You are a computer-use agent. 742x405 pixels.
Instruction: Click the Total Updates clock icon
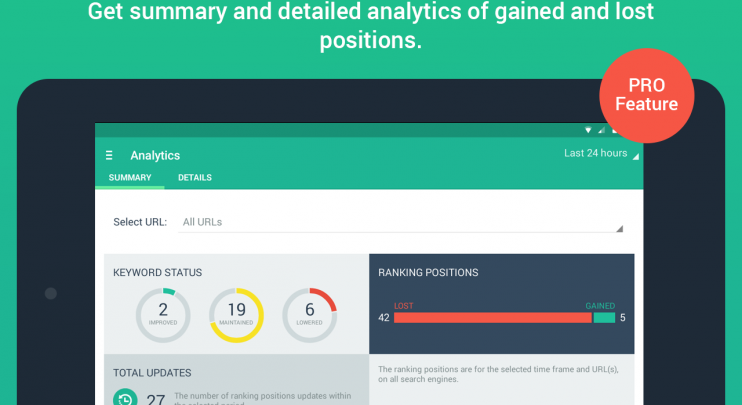[125, 397]
